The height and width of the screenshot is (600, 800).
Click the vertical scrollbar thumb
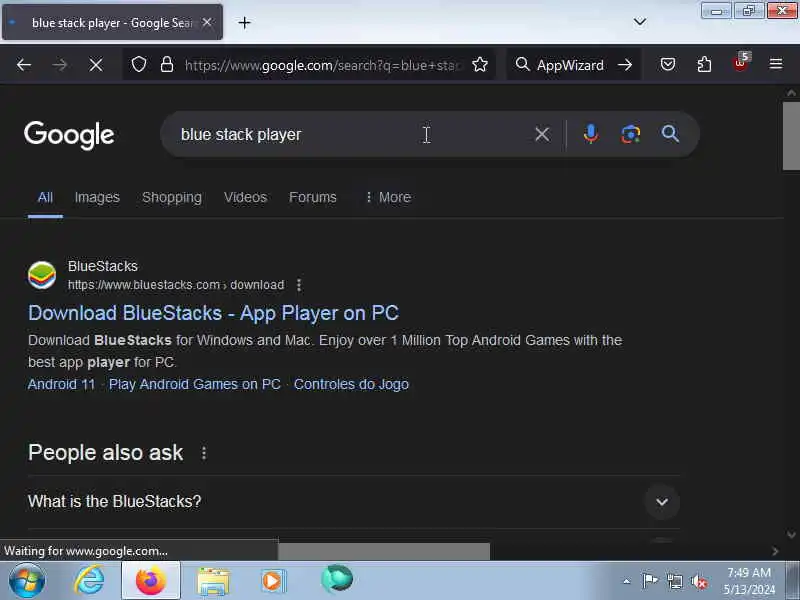(791, 136)
